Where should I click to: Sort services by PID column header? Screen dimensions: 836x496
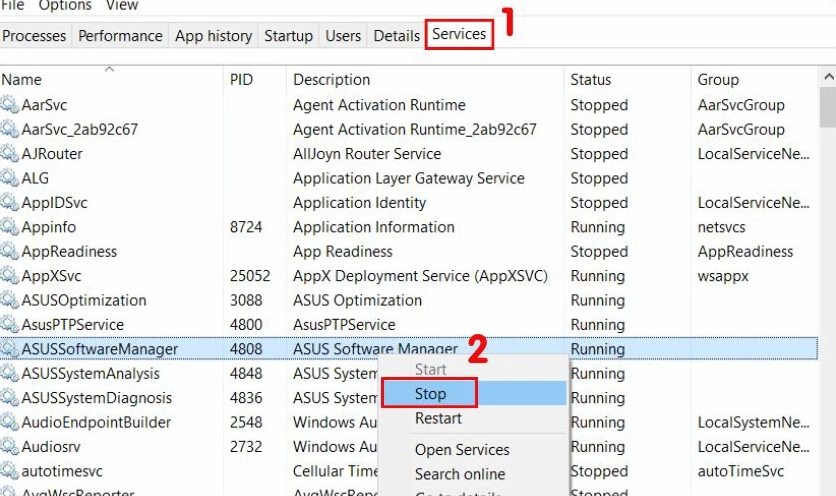(x=241, y=80)
